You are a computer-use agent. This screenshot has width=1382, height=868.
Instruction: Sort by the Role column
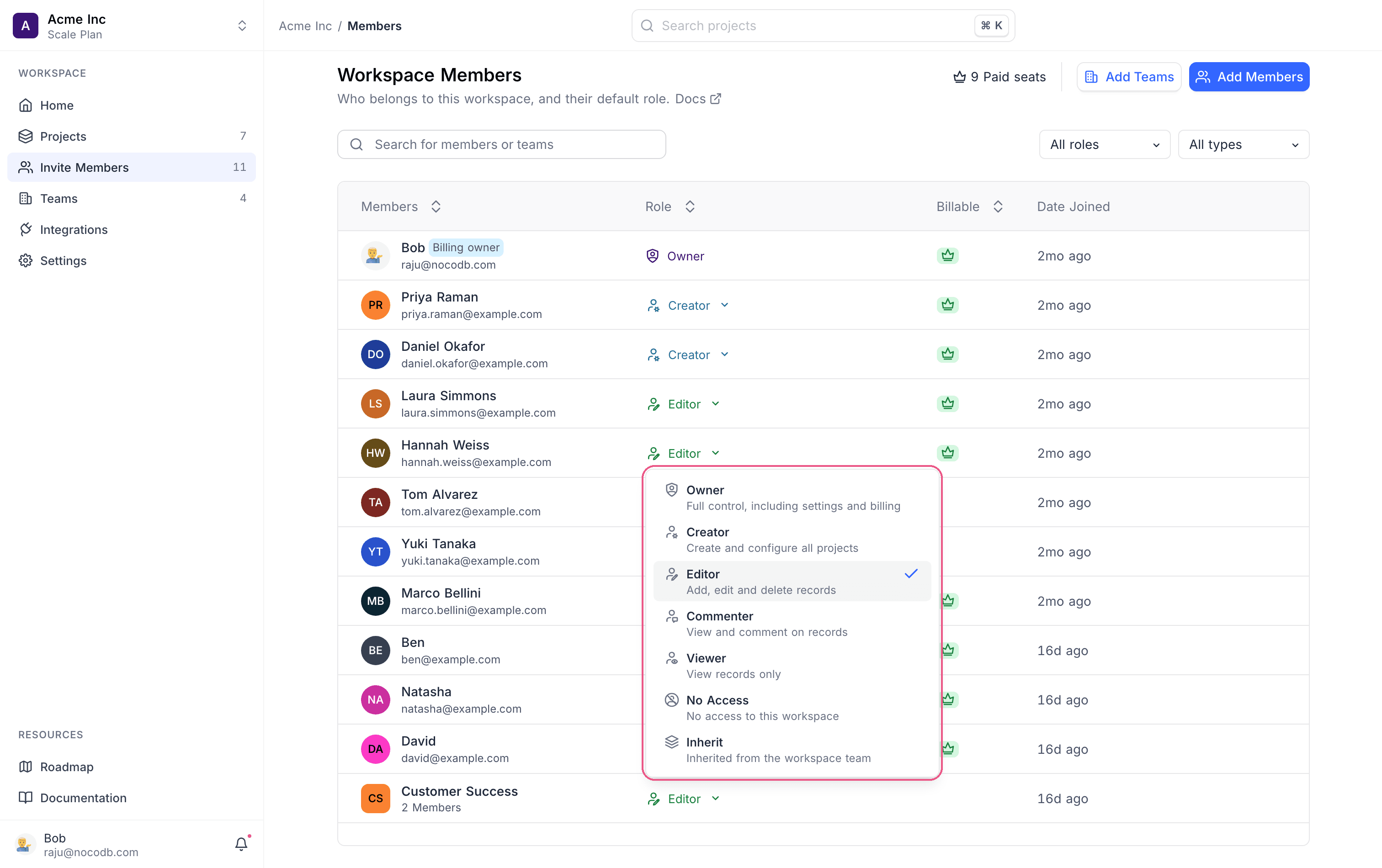(690, 206)
